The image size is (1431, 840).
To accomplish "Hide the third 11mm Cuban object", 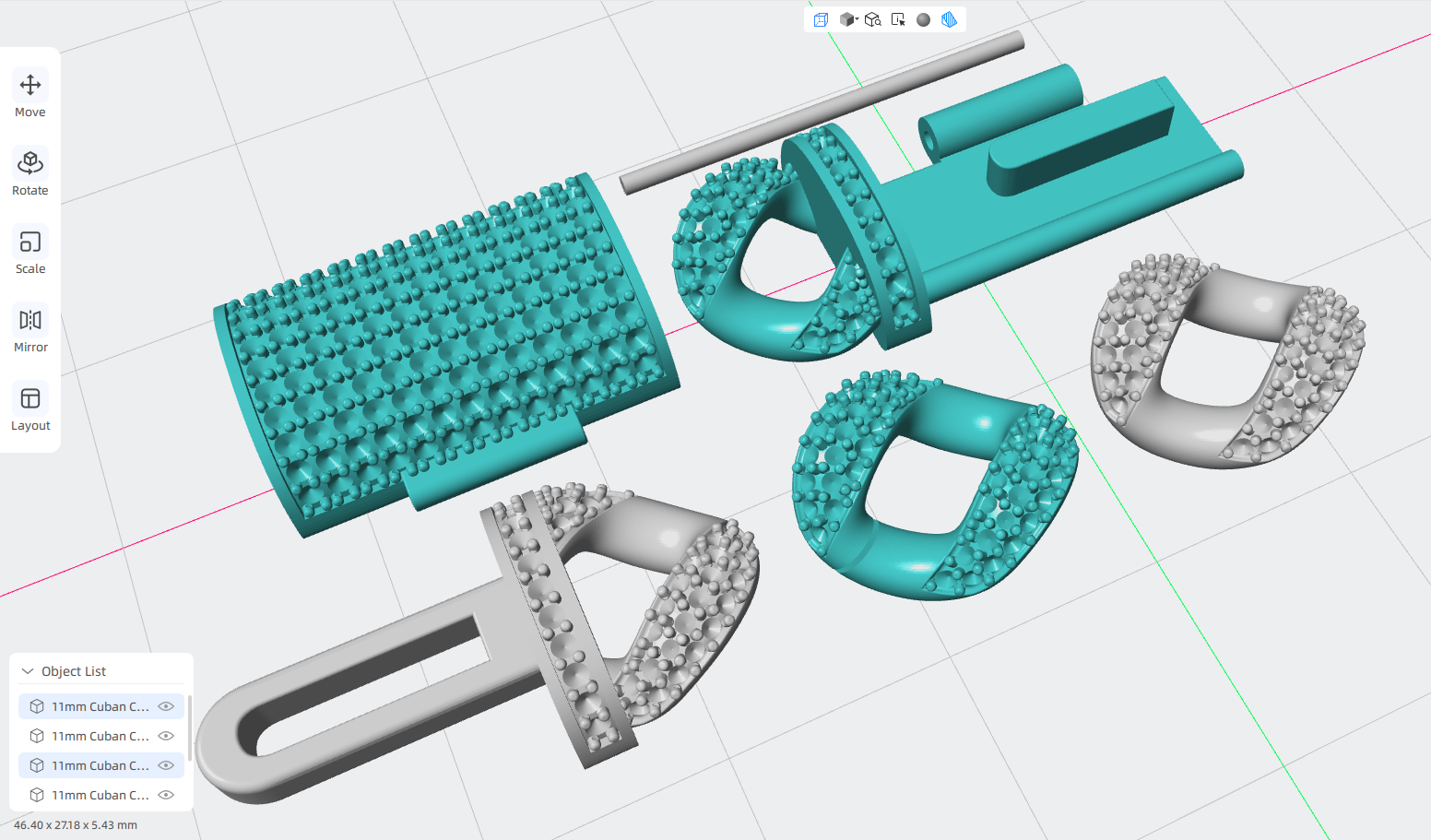I will (x=166, y=765).
